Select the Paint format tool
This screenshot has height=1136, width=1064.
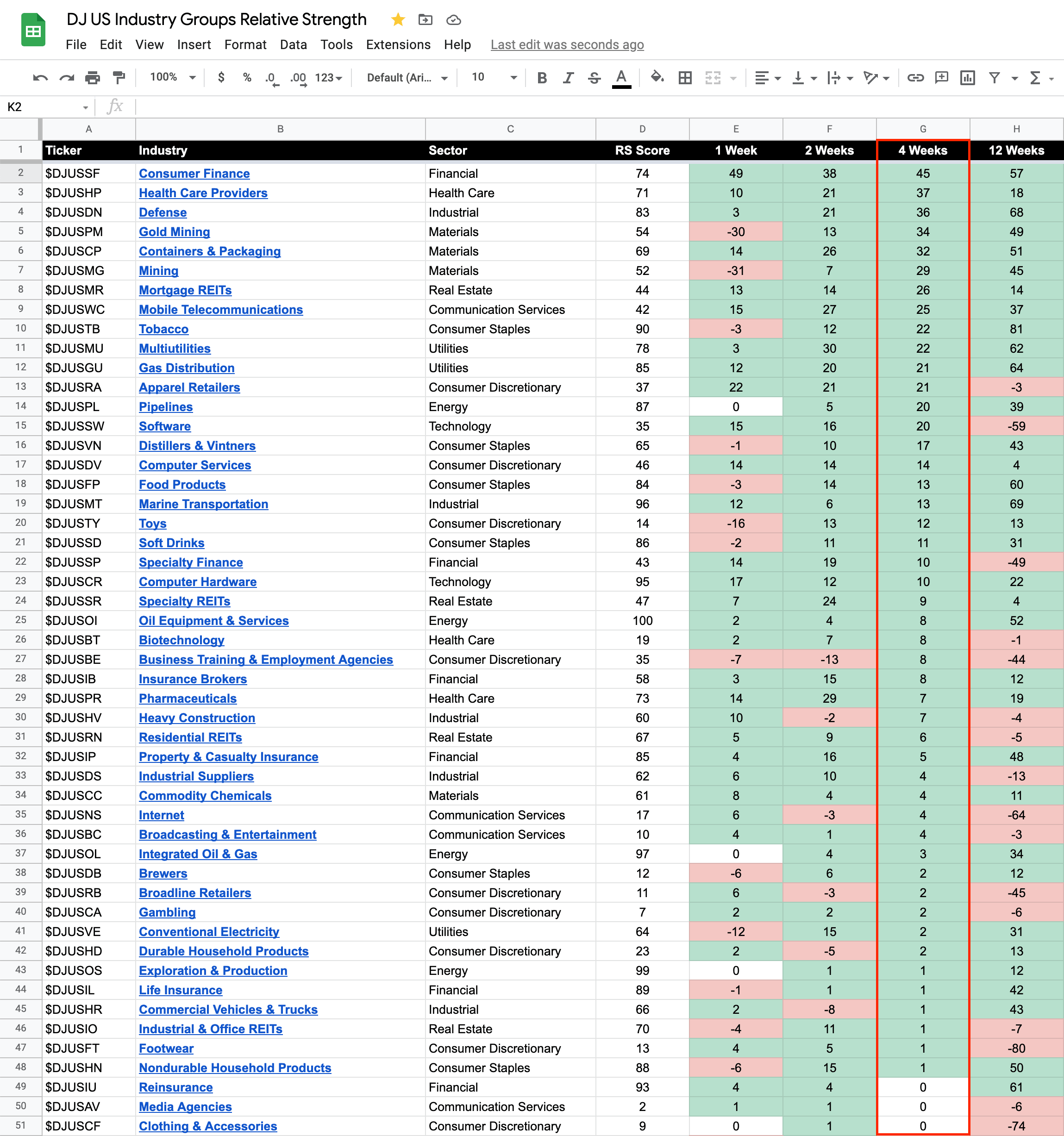click(x=119, y=78)
